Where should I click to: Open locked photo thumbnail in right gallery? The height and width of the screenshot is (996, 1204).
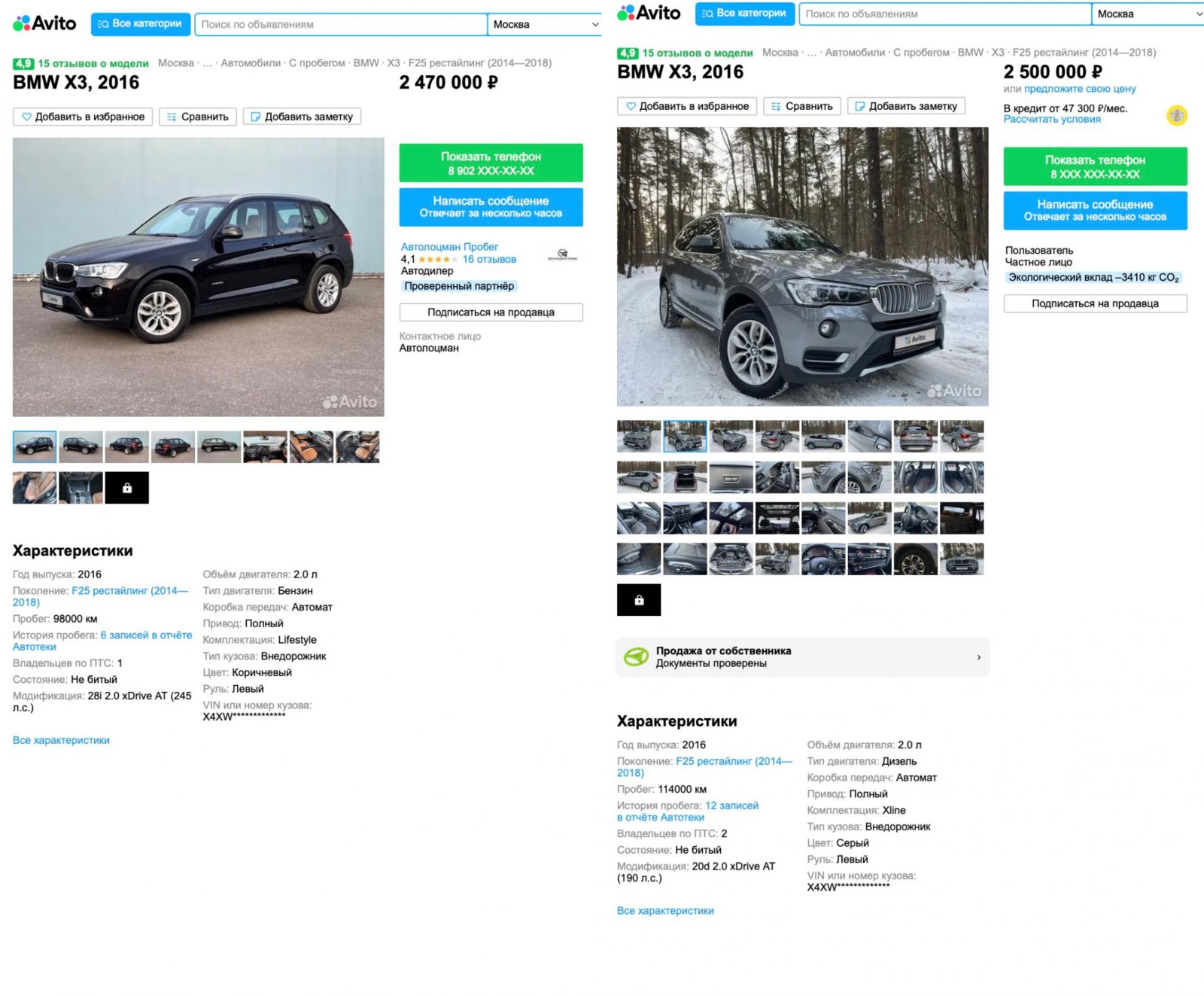(x=639, y=600)
